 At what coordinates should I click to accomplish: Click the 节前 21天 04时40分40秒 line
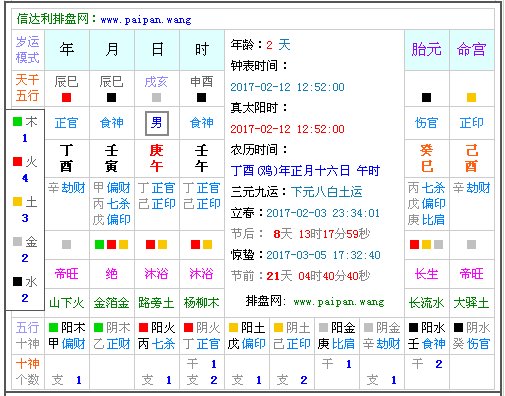click(300, 276)
